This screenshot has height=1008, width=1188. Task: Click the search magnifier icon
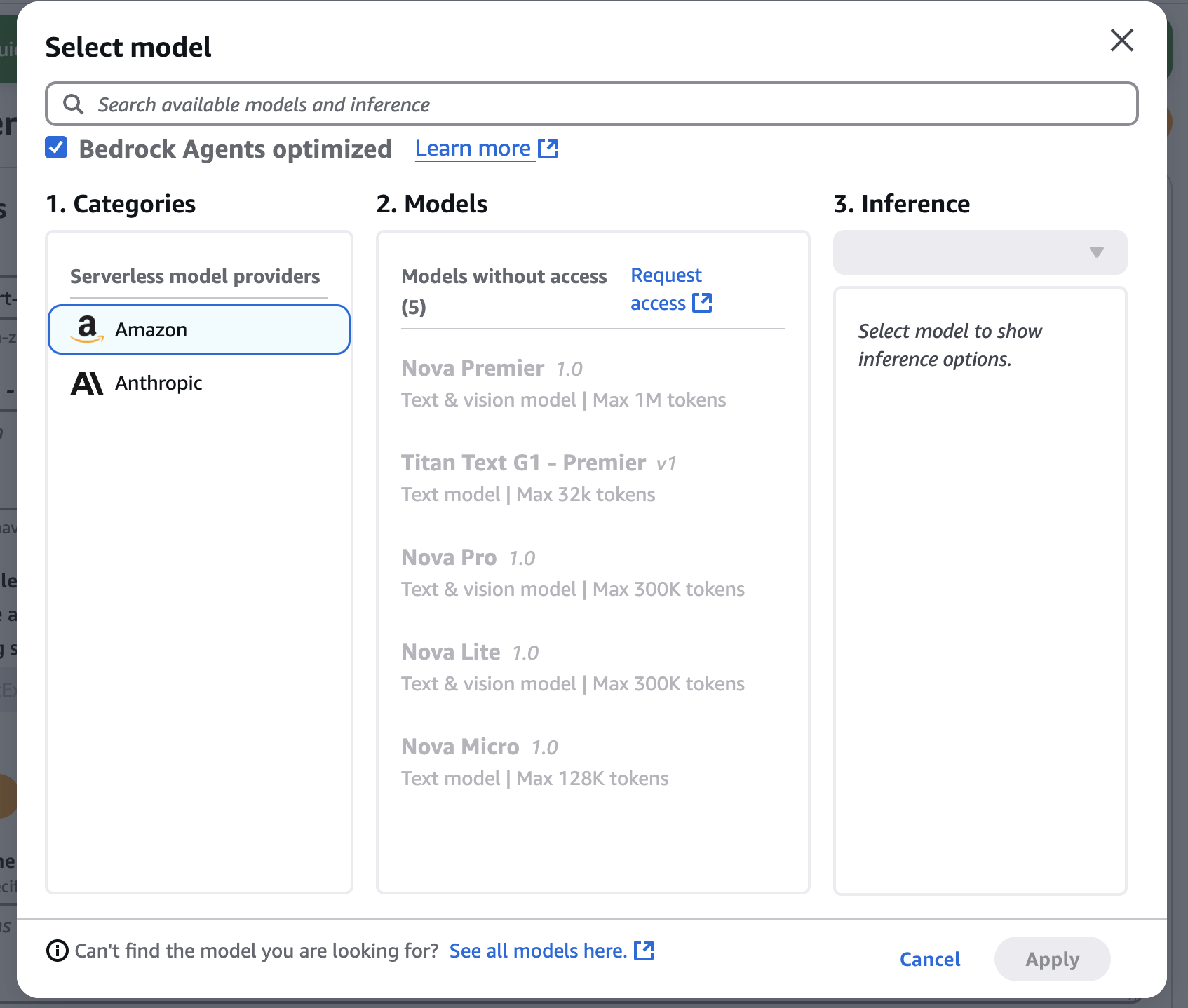73,104
